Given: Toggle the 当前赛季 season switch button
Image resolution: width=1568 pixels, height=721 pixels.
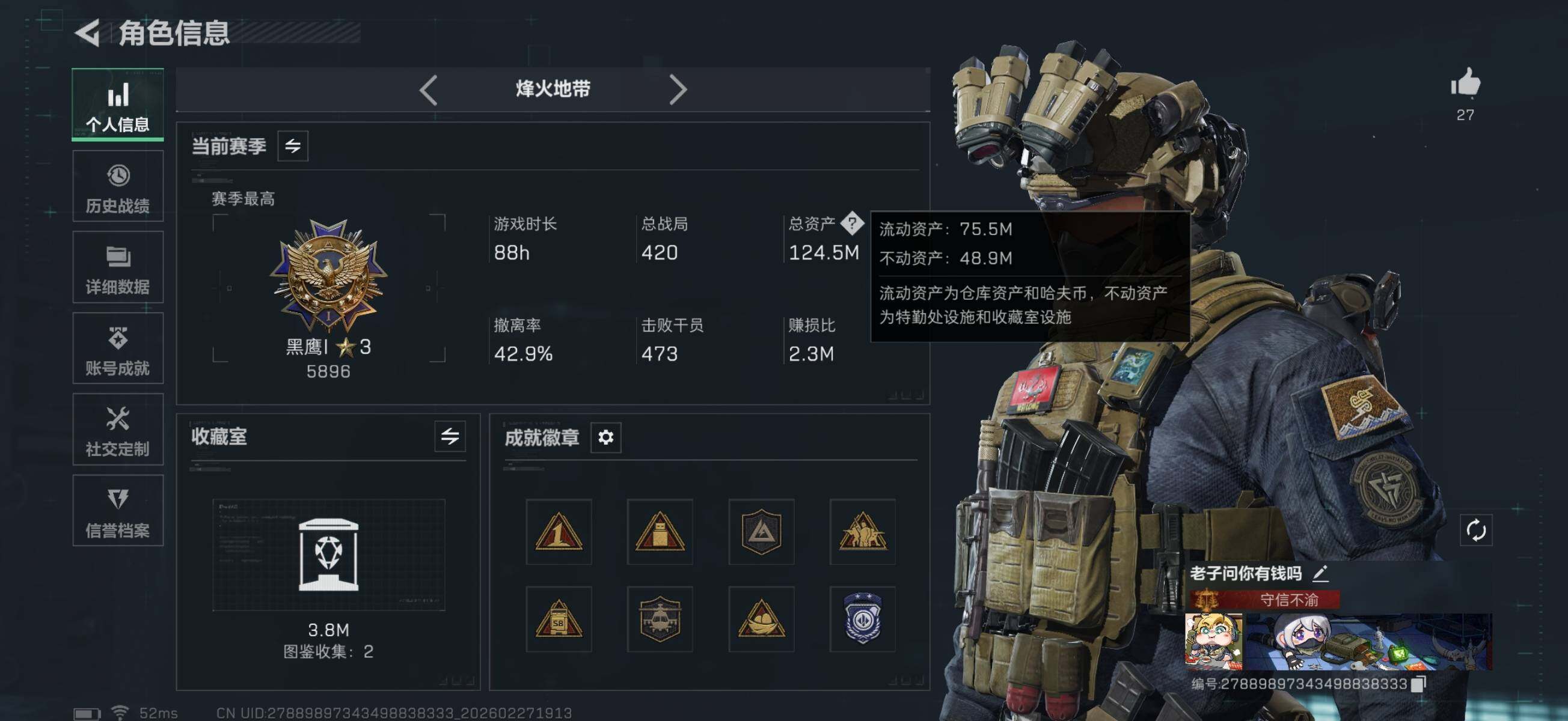Looking at the screenshot, I should [x=293, y=146].
